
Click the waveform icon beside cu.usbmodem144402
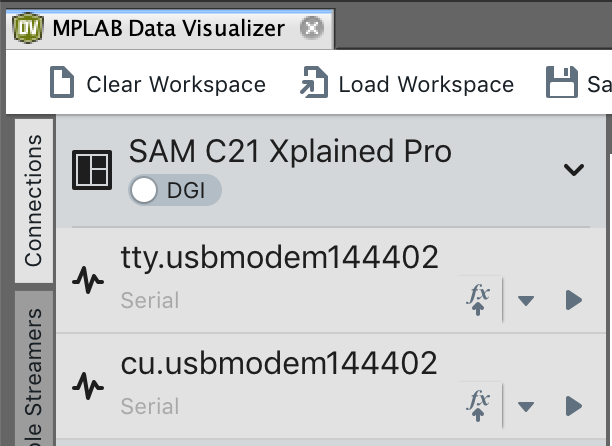tap(89, 385)
